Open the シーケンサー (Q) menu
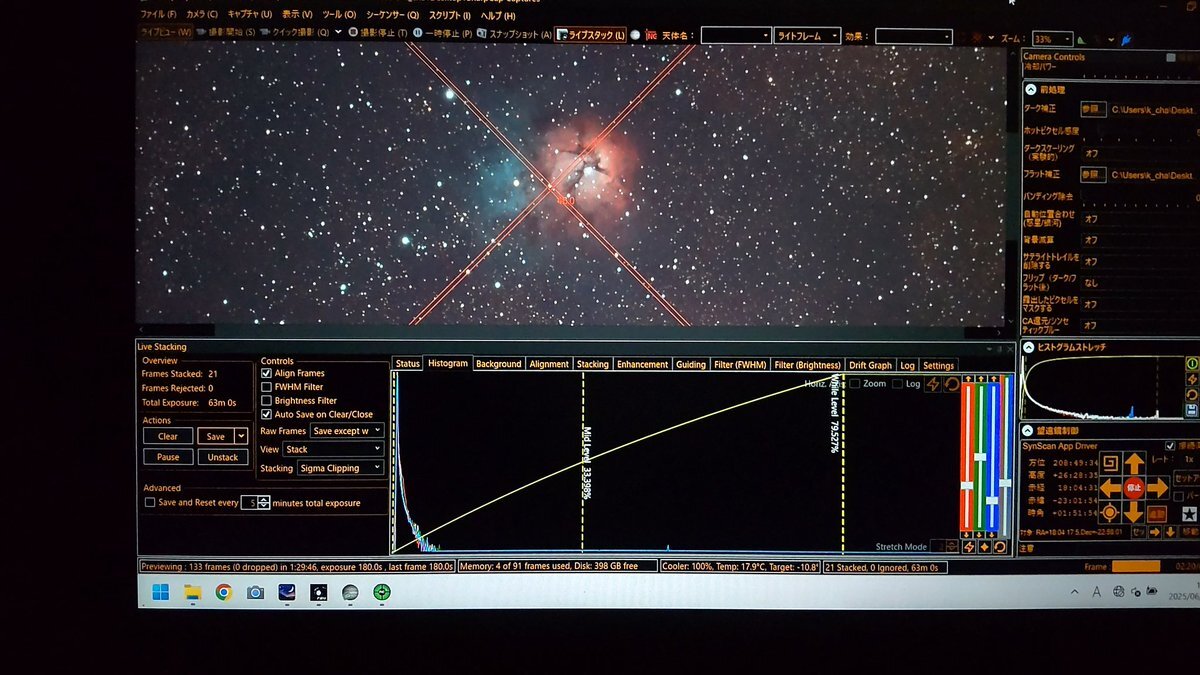1200x675 pixels. pyautogui.click(x=392, y=16)
